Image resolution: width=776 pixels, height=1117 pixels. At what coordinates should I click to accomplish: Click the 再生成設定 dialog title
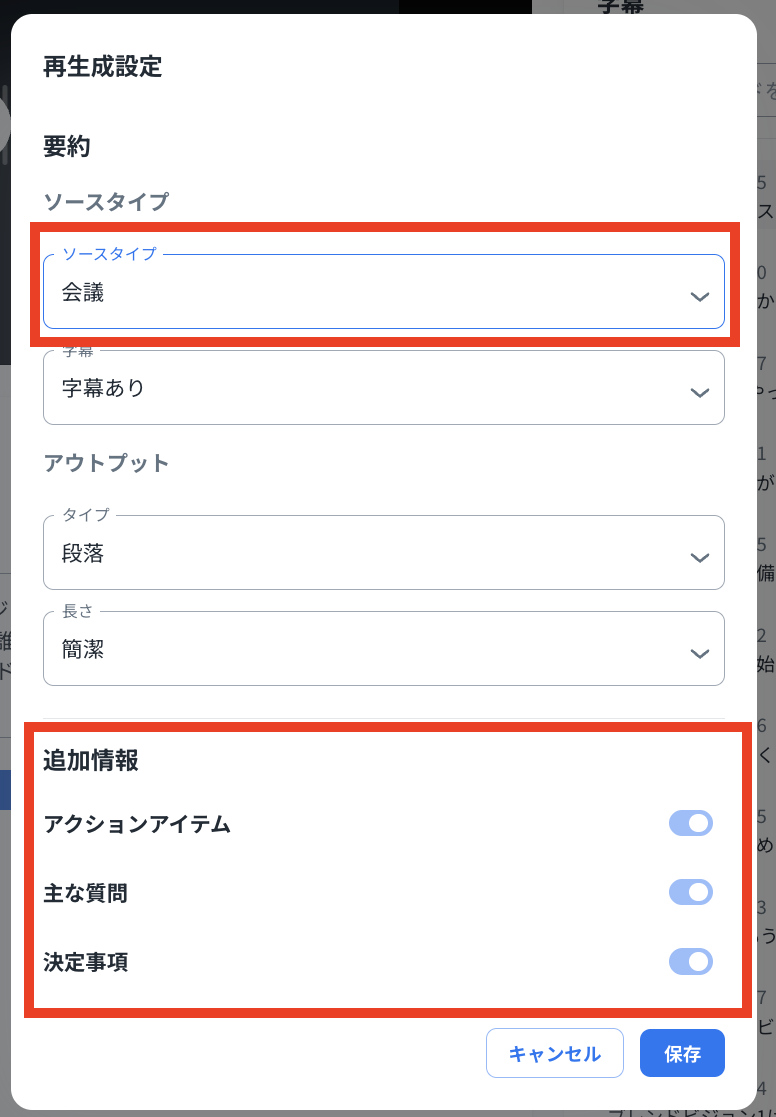102,67
